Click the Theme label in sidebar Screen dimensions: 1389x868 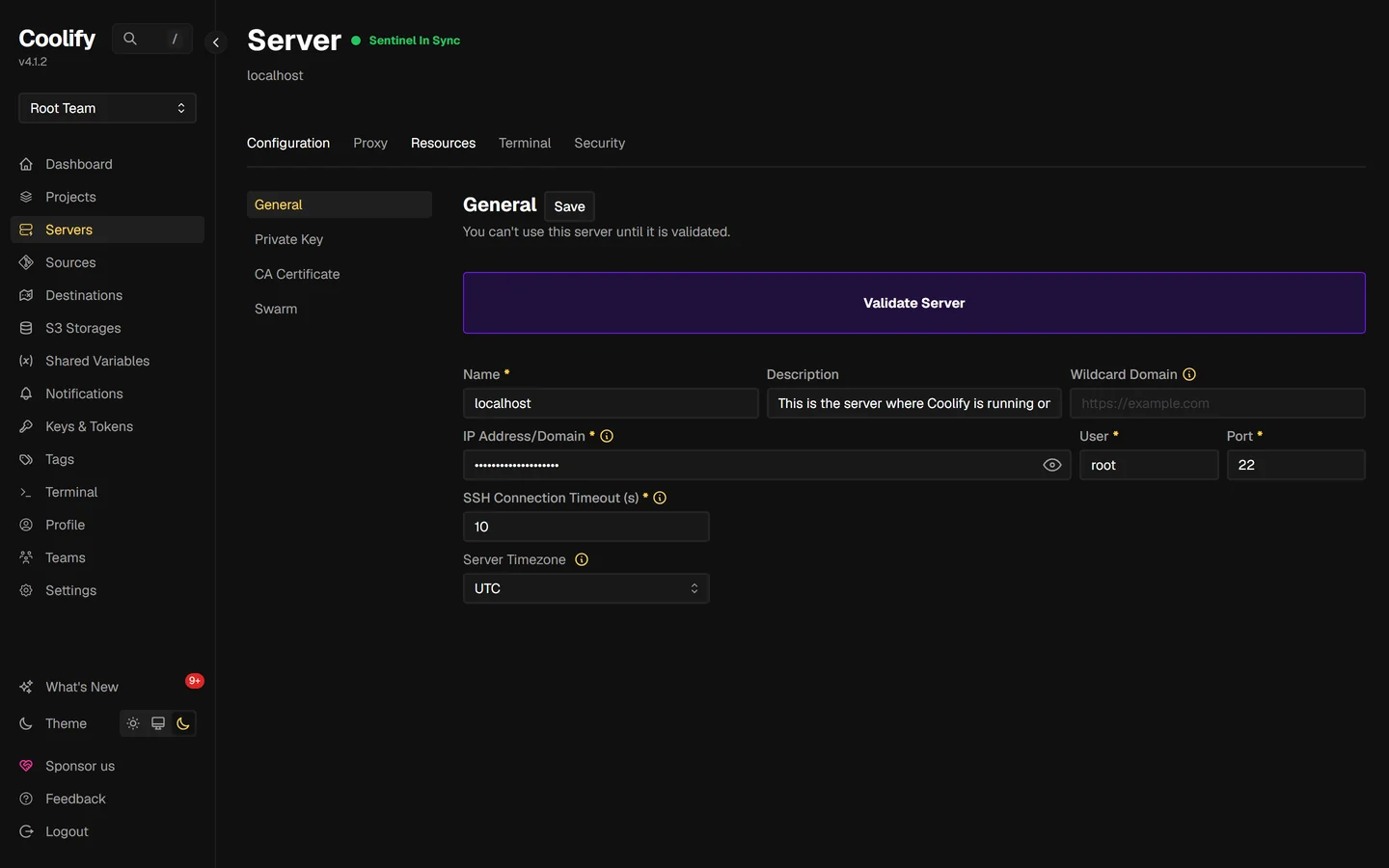point(66,723)
